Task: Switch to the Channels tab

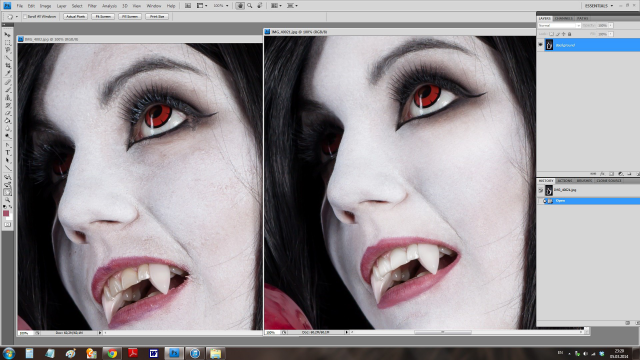Action: [x=564, y=18]
